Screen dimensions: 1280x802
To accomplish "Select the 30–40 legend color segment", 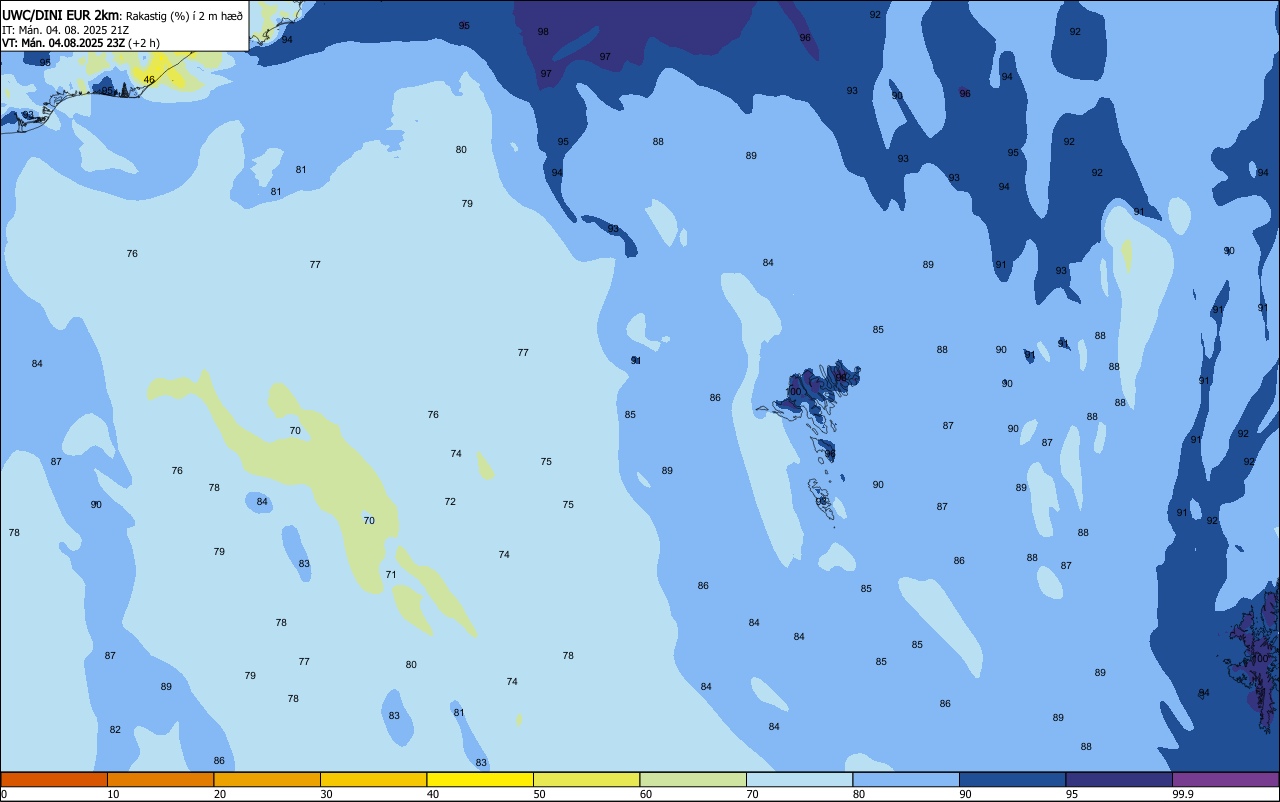I will pos(373,779).
